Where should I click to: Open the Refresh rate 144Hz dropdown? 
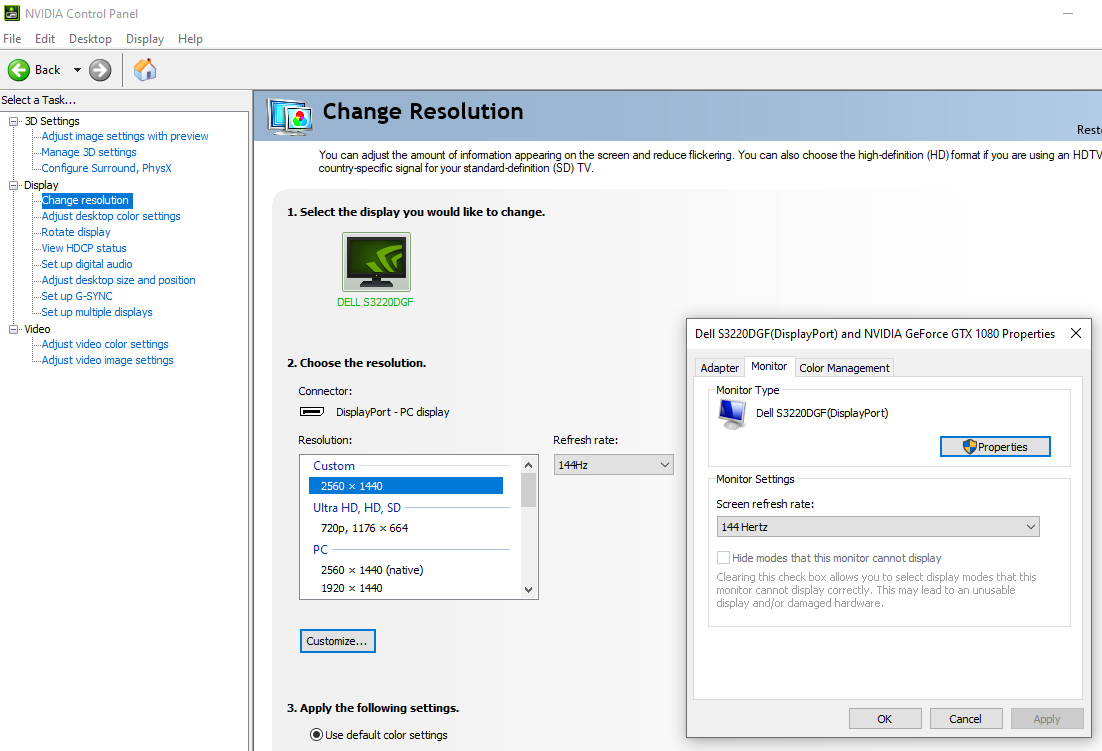point(614,465)
